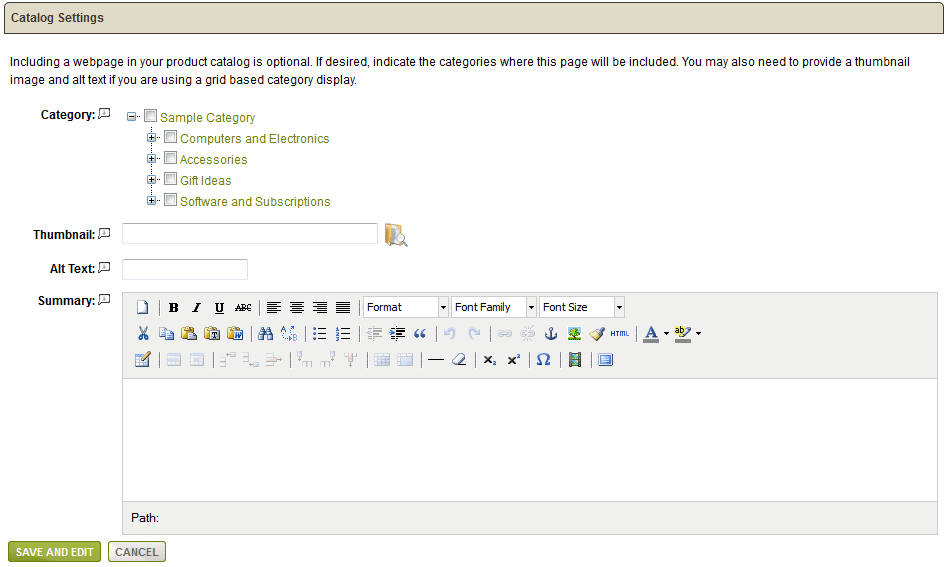Check the Sample Category checkbox

151,115
